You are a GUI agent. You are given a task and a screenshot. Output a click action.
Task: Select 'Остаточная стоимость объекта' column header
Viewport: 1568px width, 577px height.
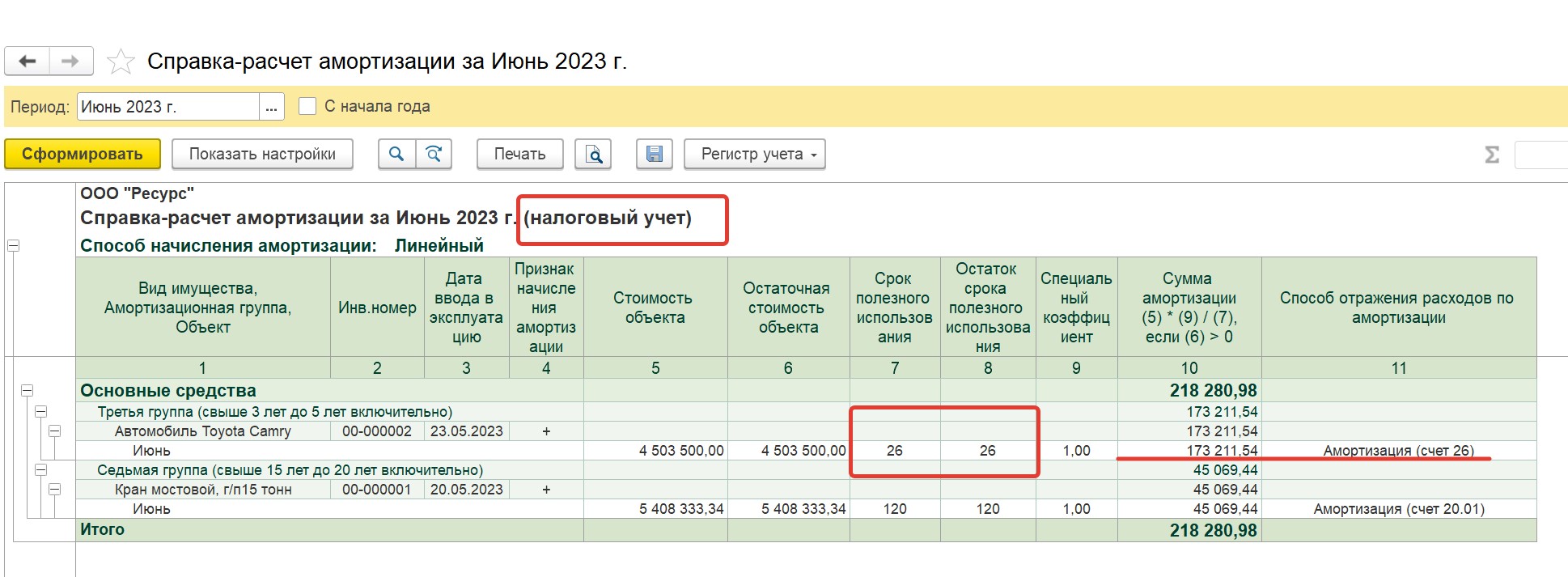[x=789, y=308]
